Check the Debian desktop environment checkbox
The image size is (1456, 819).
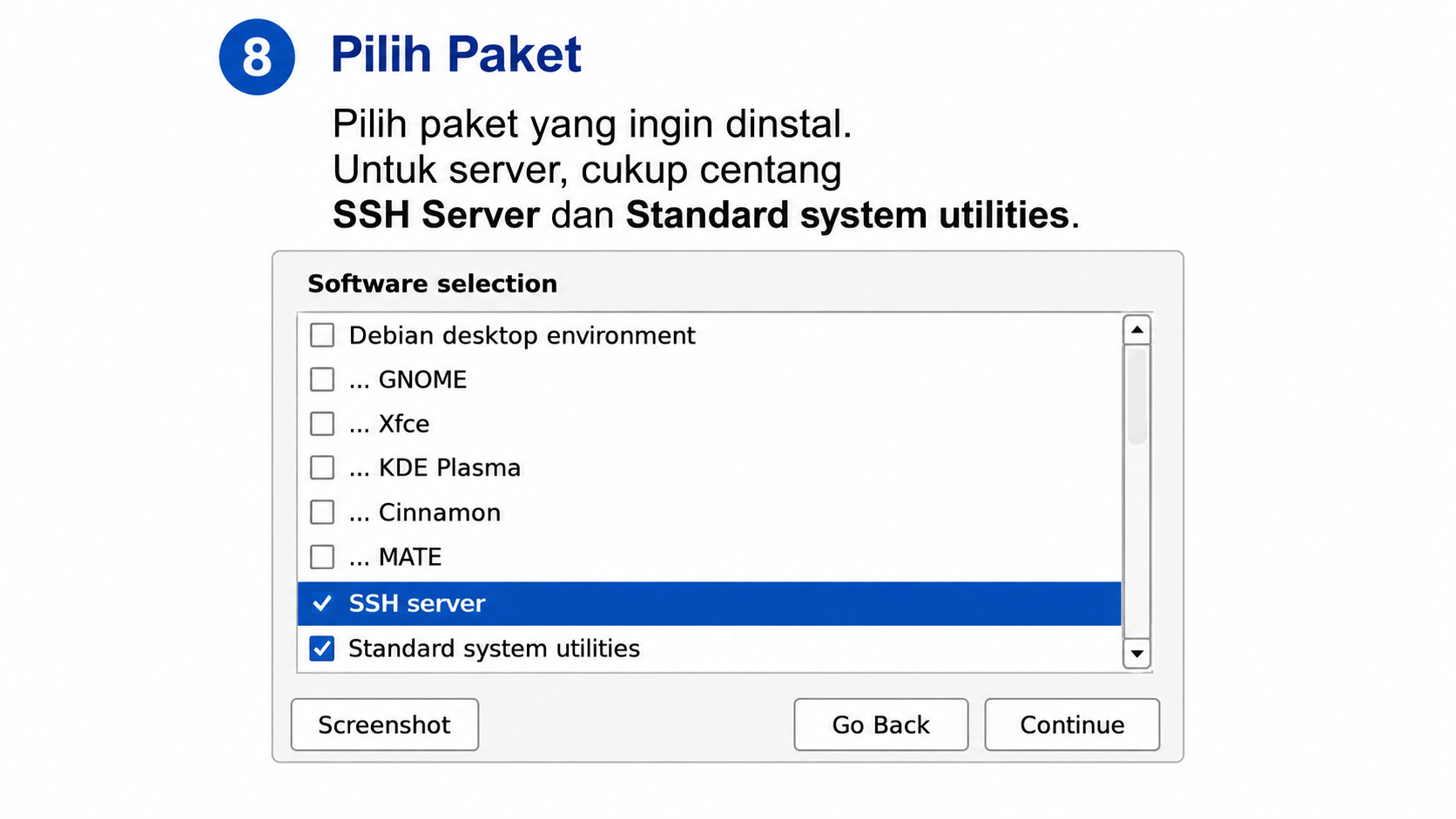(322, 335)
